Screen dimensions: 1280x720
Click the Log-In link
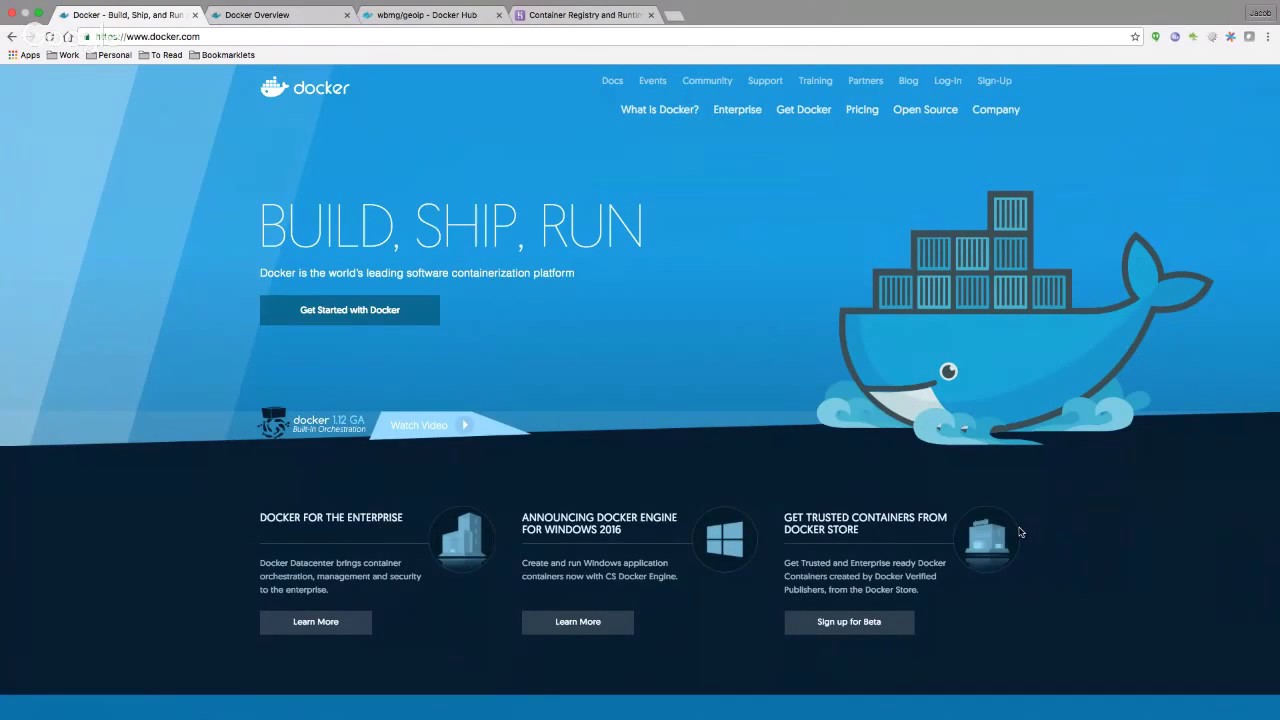(947, 81)
